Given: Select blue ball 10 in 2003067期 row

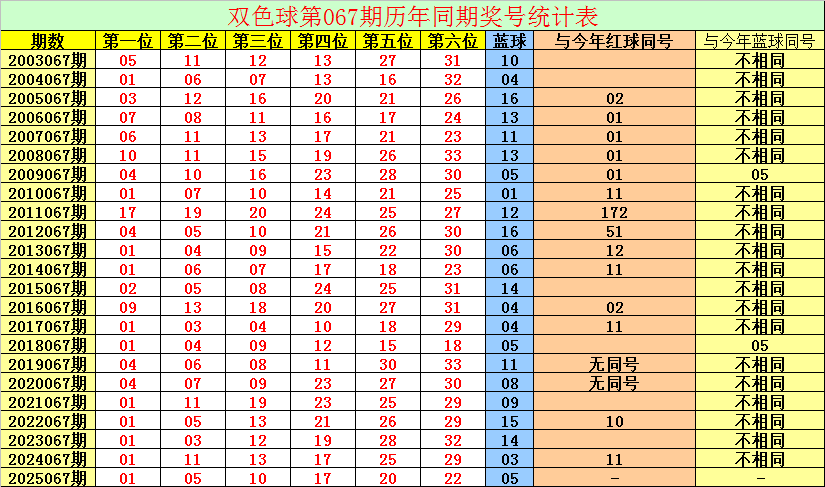Looking at the screenshot, I should pos(509,60).
